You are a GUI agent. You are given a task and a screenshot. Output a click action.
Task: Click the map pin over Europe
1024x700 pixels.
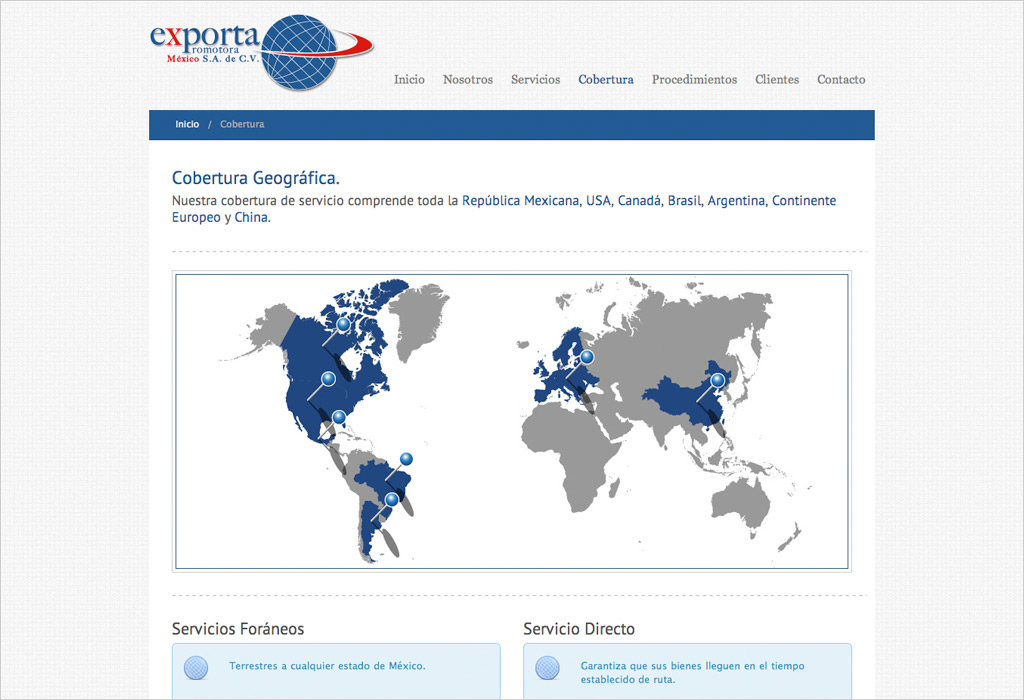587,357
